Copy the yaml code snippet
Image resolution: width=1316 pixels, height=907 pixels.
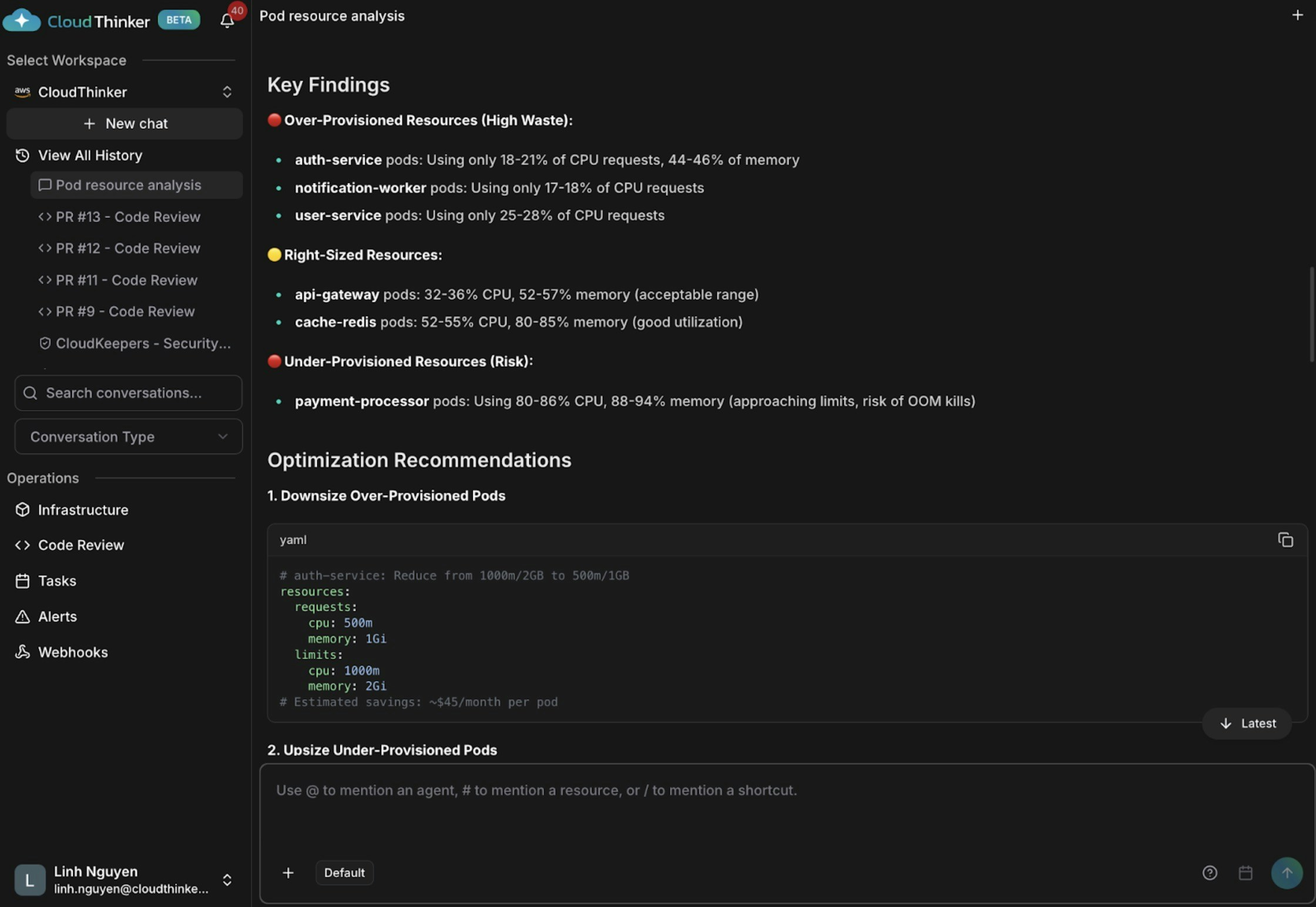pos(1285,539)
